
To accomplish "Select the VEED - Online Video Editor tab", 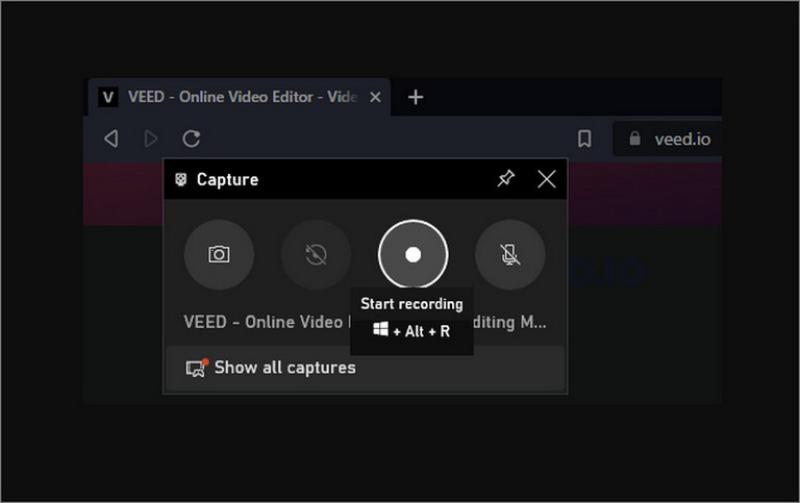I will (x=242, y=97).
